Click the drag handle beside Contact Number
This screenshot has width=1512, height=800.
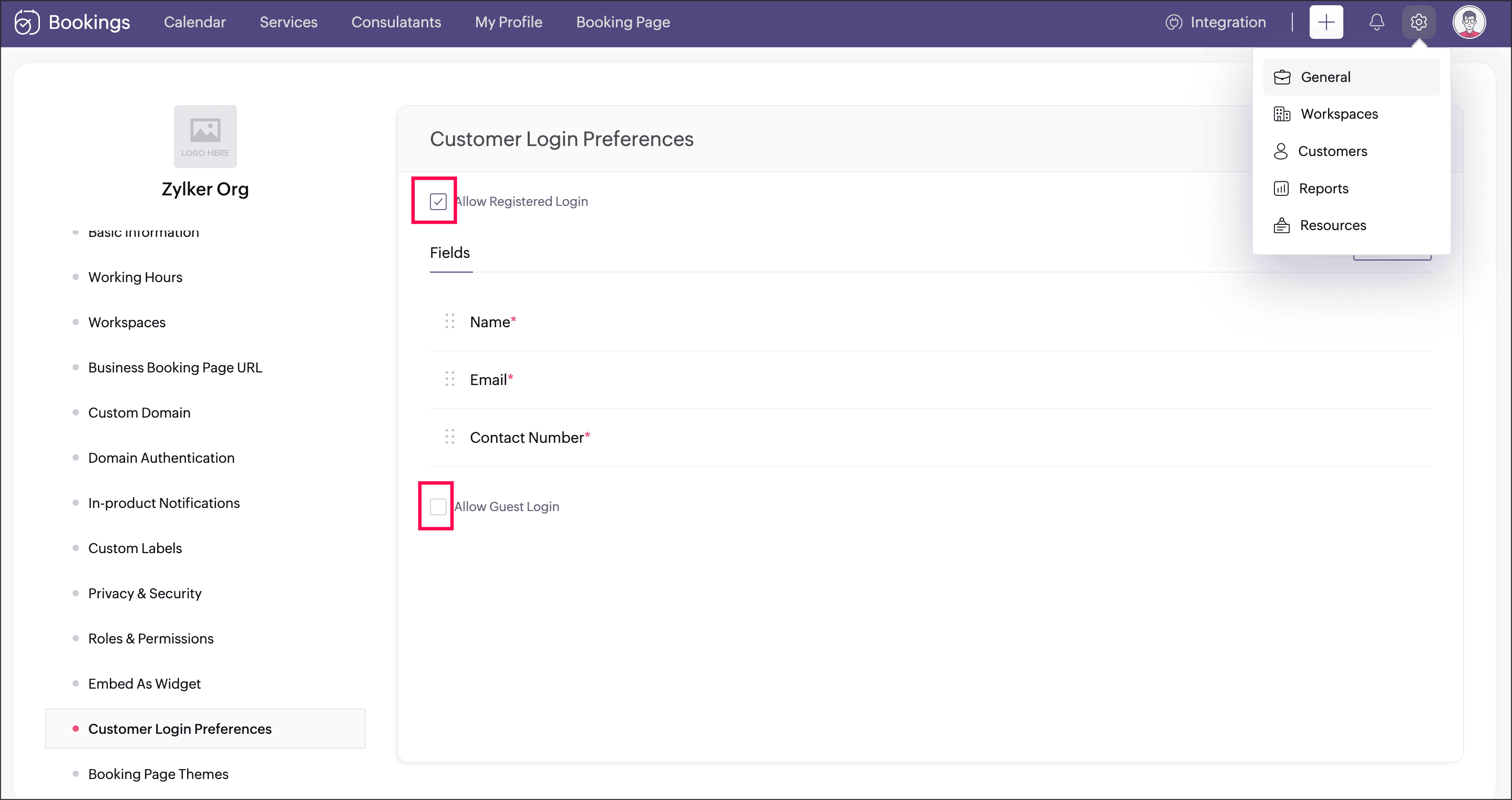click(450, 437)
